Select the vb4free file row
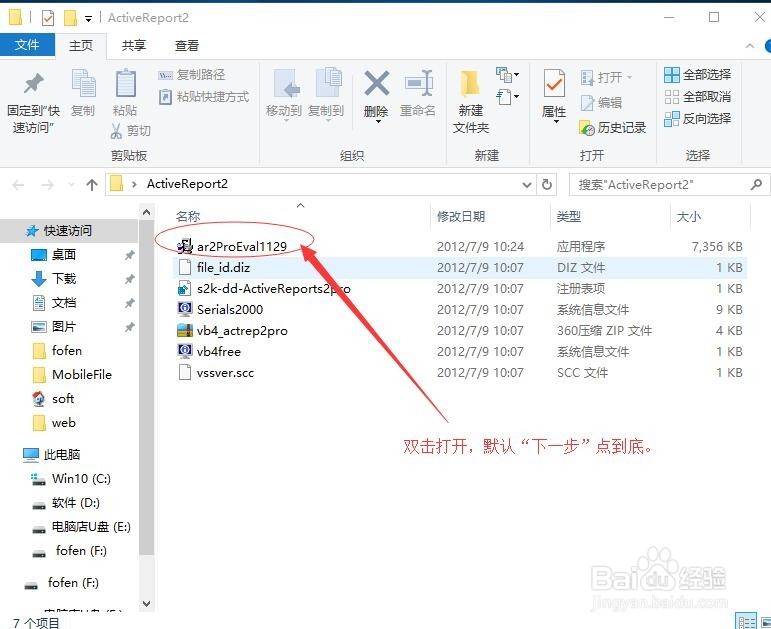The image size is (771, 629). pos(459,352)
